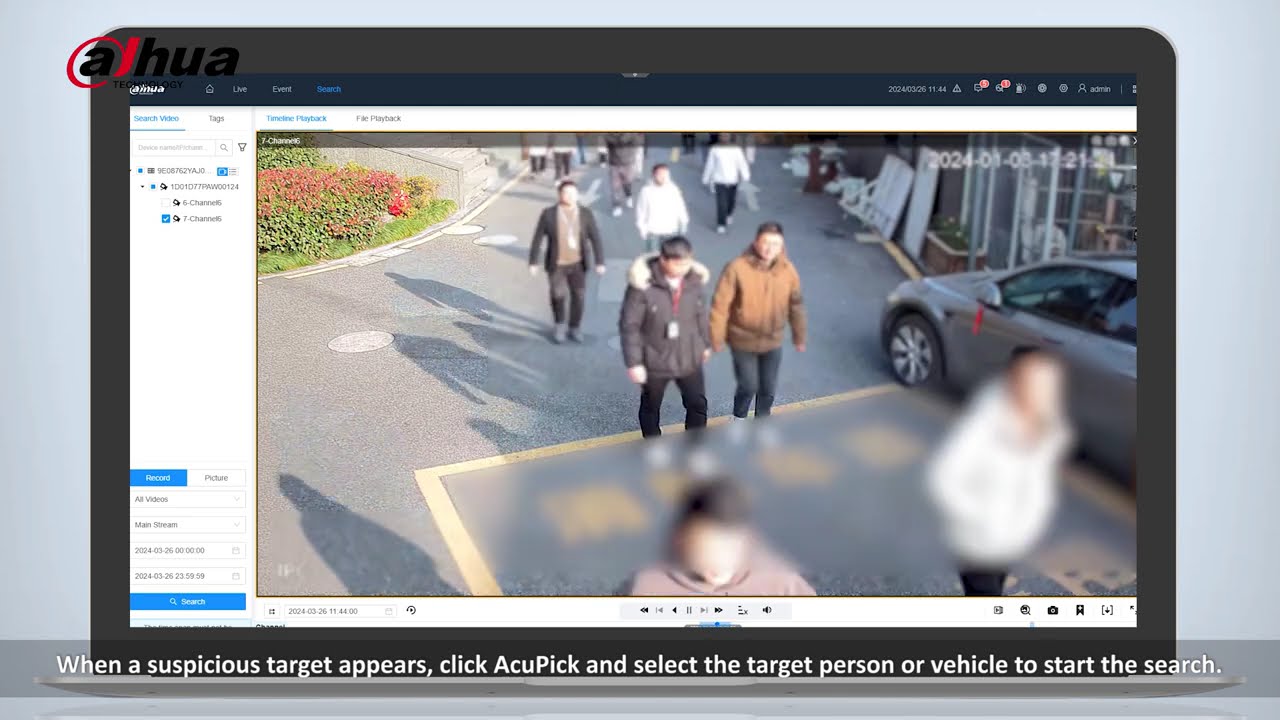
Task: Click the end time 2024-03-26 23:59:59 field
Action: pos(188,576)
